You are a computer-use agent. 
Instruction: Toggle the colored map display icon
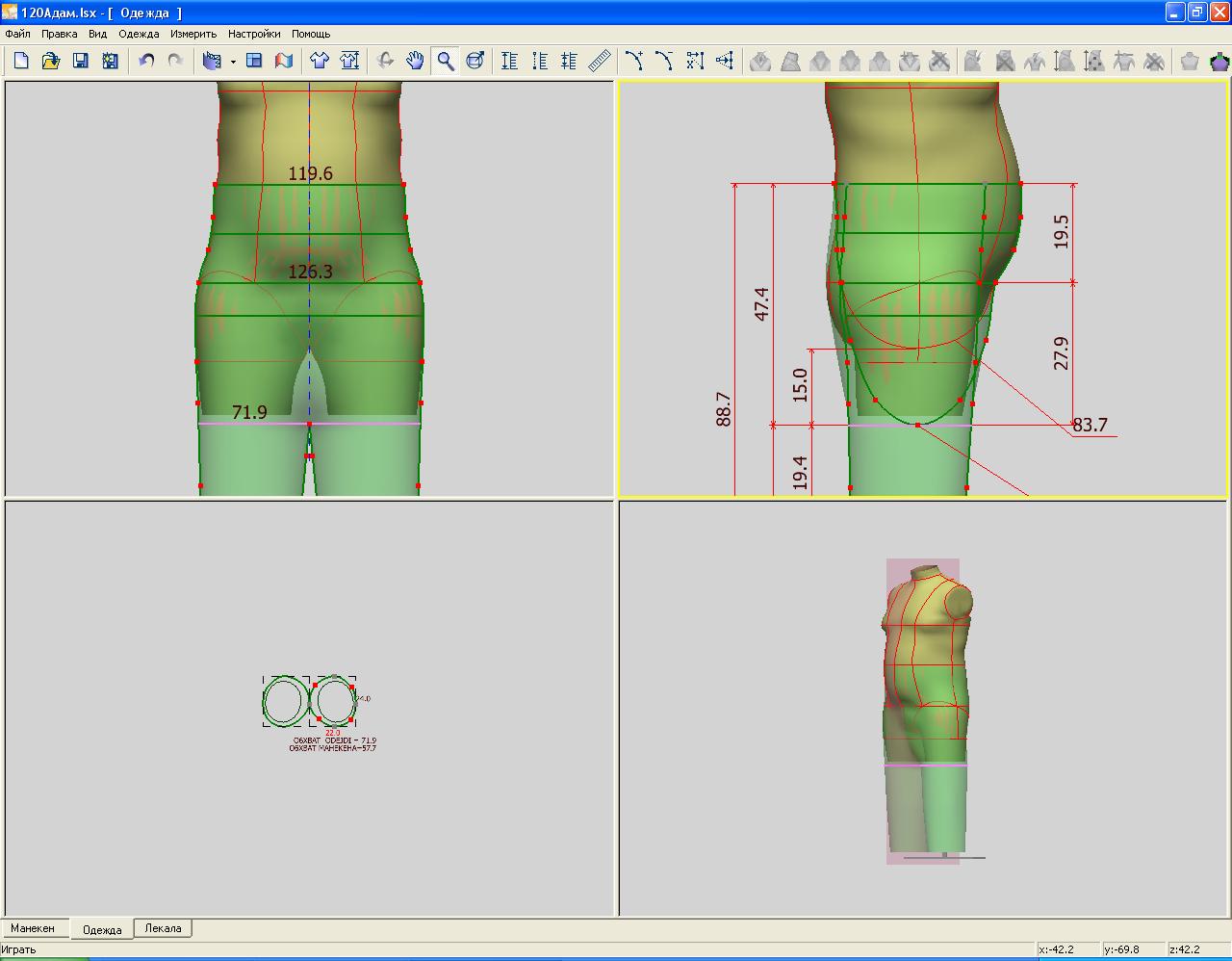point(284,61)
